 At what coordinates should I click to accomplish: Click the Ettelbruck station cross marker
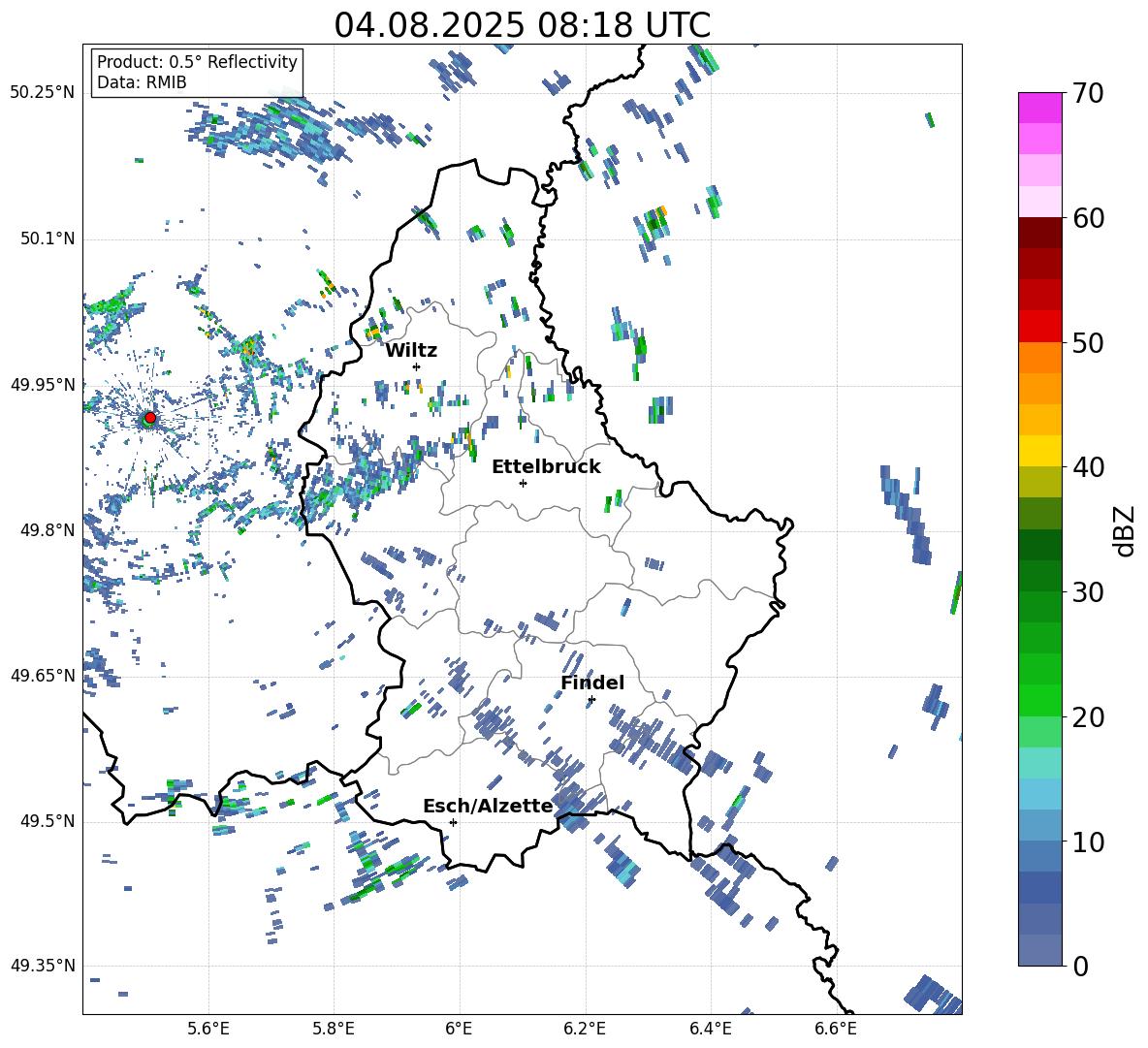[x=523, y=483]
